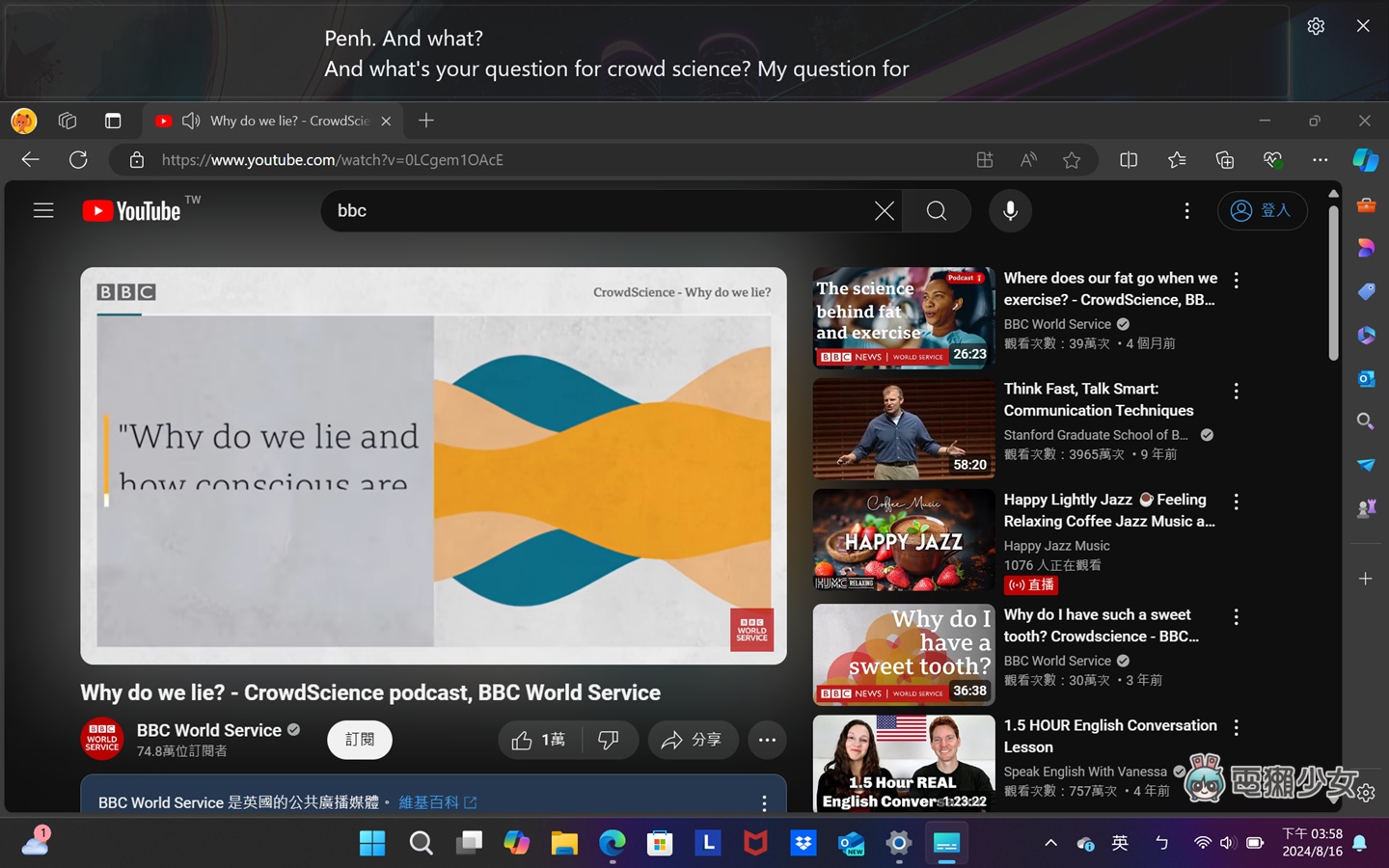Search with voice microphone button
Viewport: 1389px width, 868px height.
pyautogui.click(x=1010, y=210)
